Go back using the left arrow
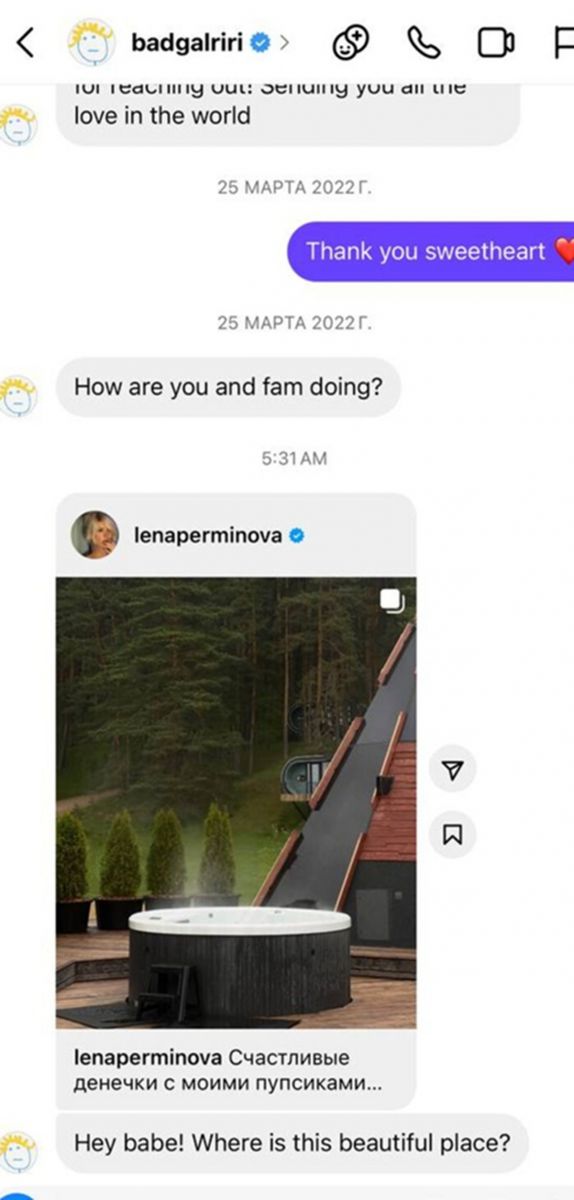 point(26,43)
